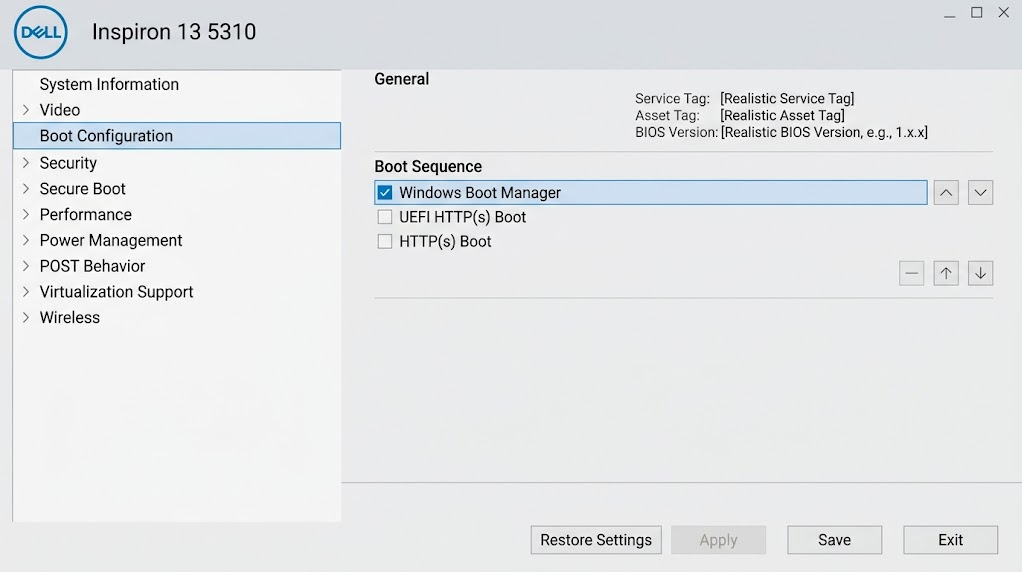Screen dimensions: 1022x572
Task: Click the down arrow below boot list
Action: (980, 274)
